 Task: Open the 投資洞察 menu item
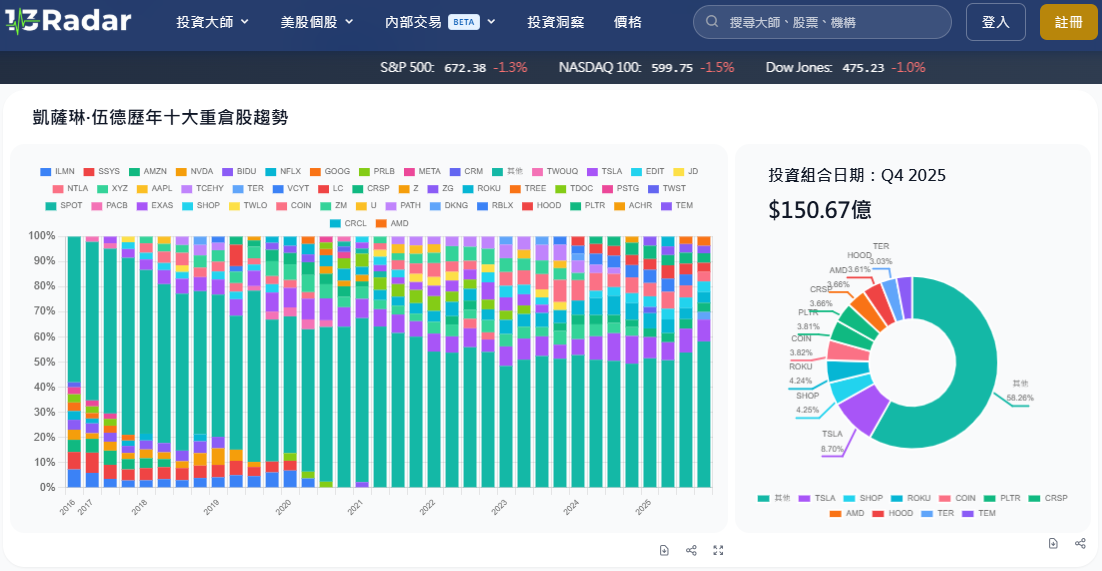point(555,22)
